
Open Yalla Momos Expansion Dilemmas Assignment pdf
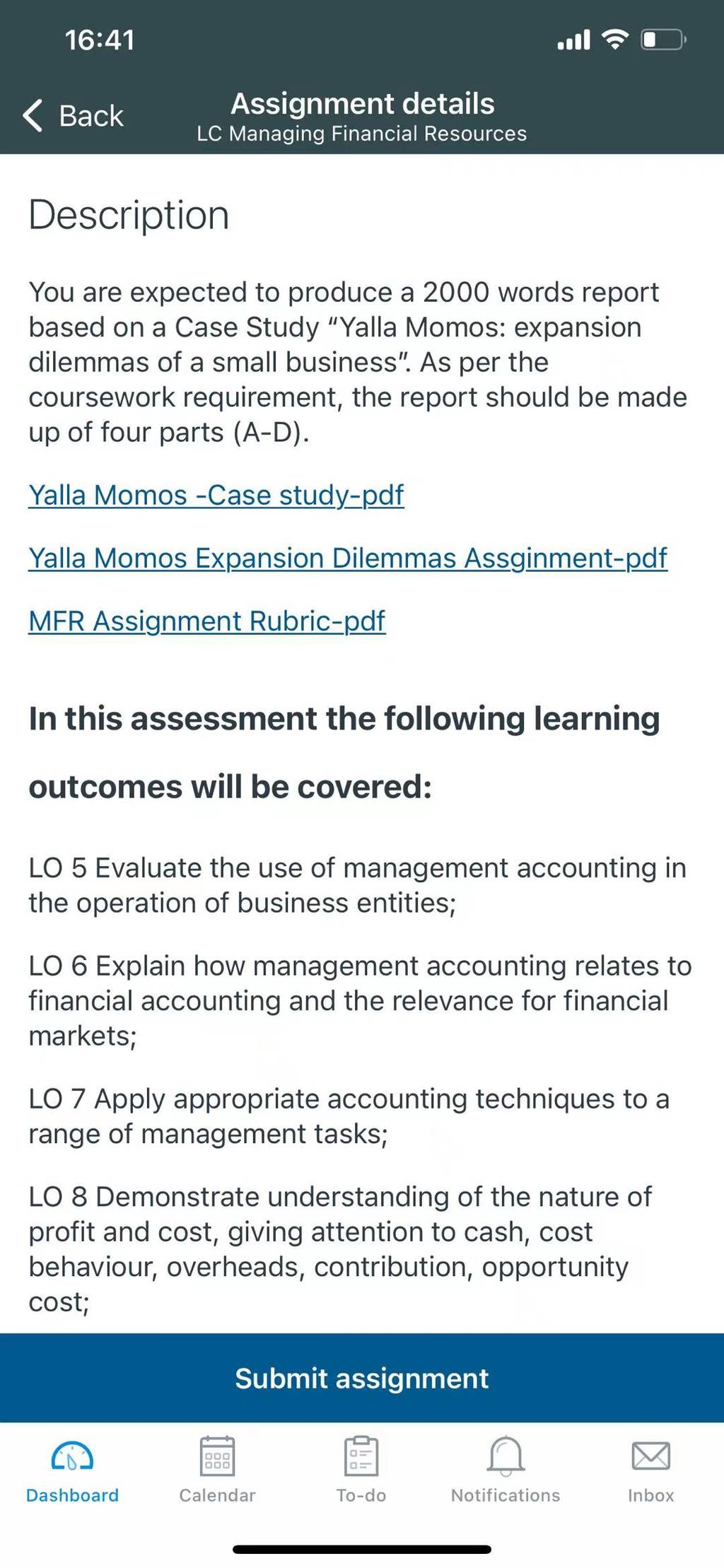(x=348, y=558)
